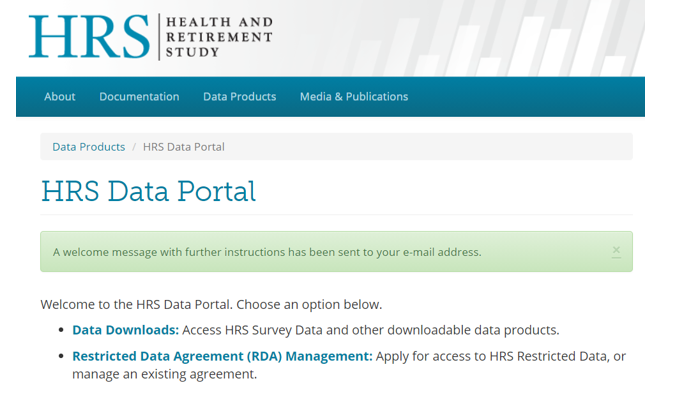Open the Data Products menu
This screenshot has width=688, height=405.
tap(240, 97)
